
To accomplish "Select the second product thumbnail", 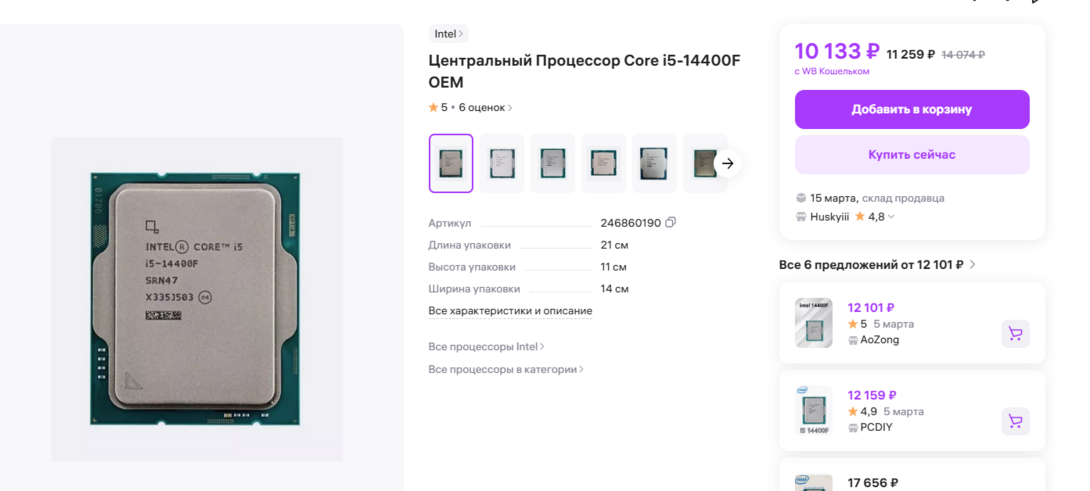I will 502,163.
